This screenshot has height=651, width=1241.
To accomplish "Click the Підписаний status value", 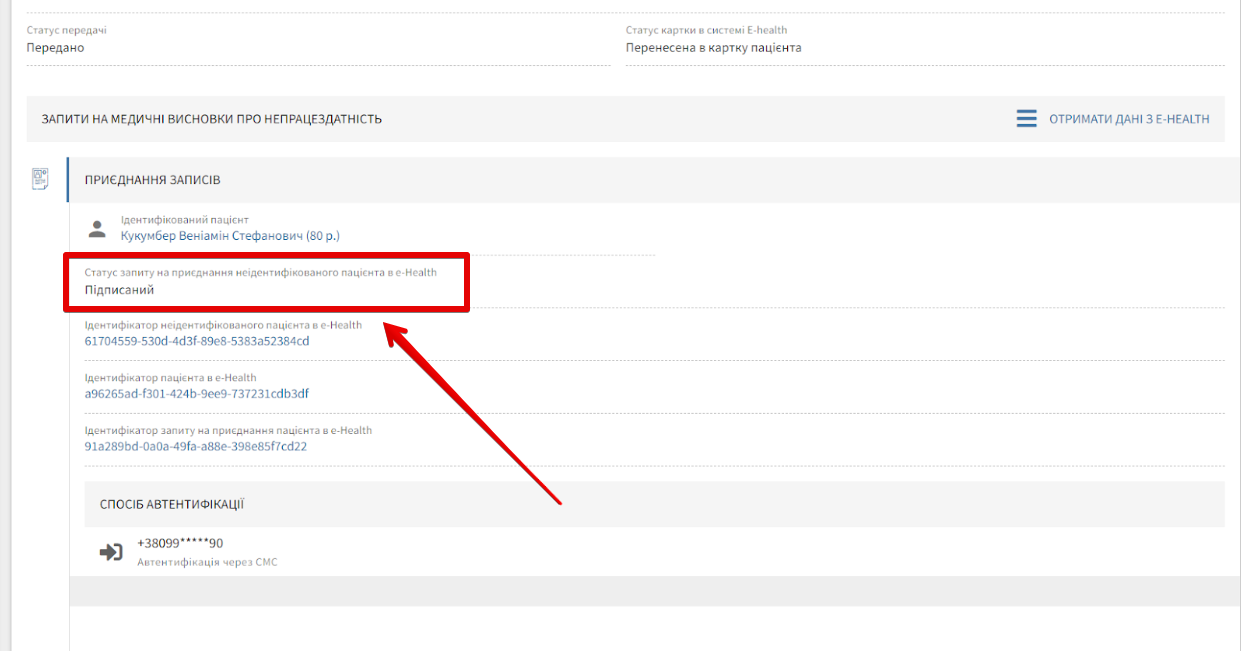I will (119, 290).
